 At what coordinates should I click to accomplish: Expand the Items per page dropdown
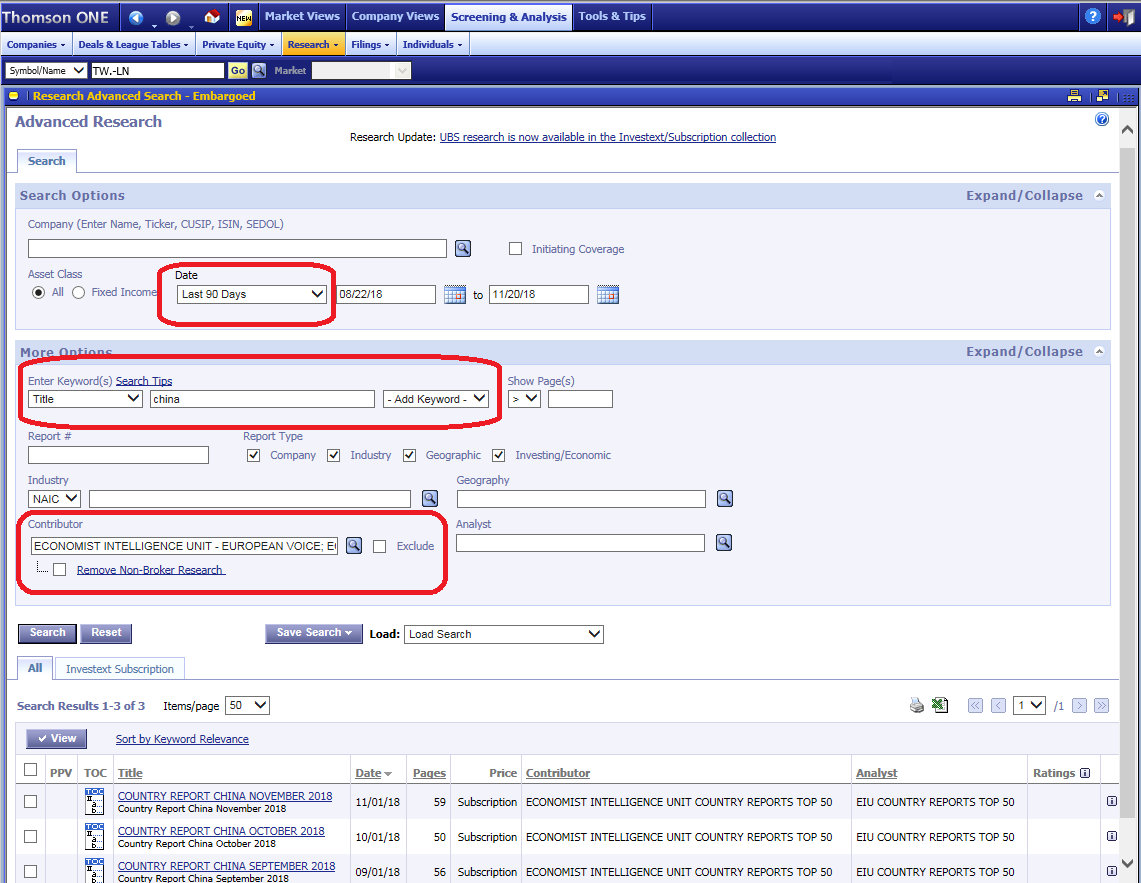[x=247, y=705]
